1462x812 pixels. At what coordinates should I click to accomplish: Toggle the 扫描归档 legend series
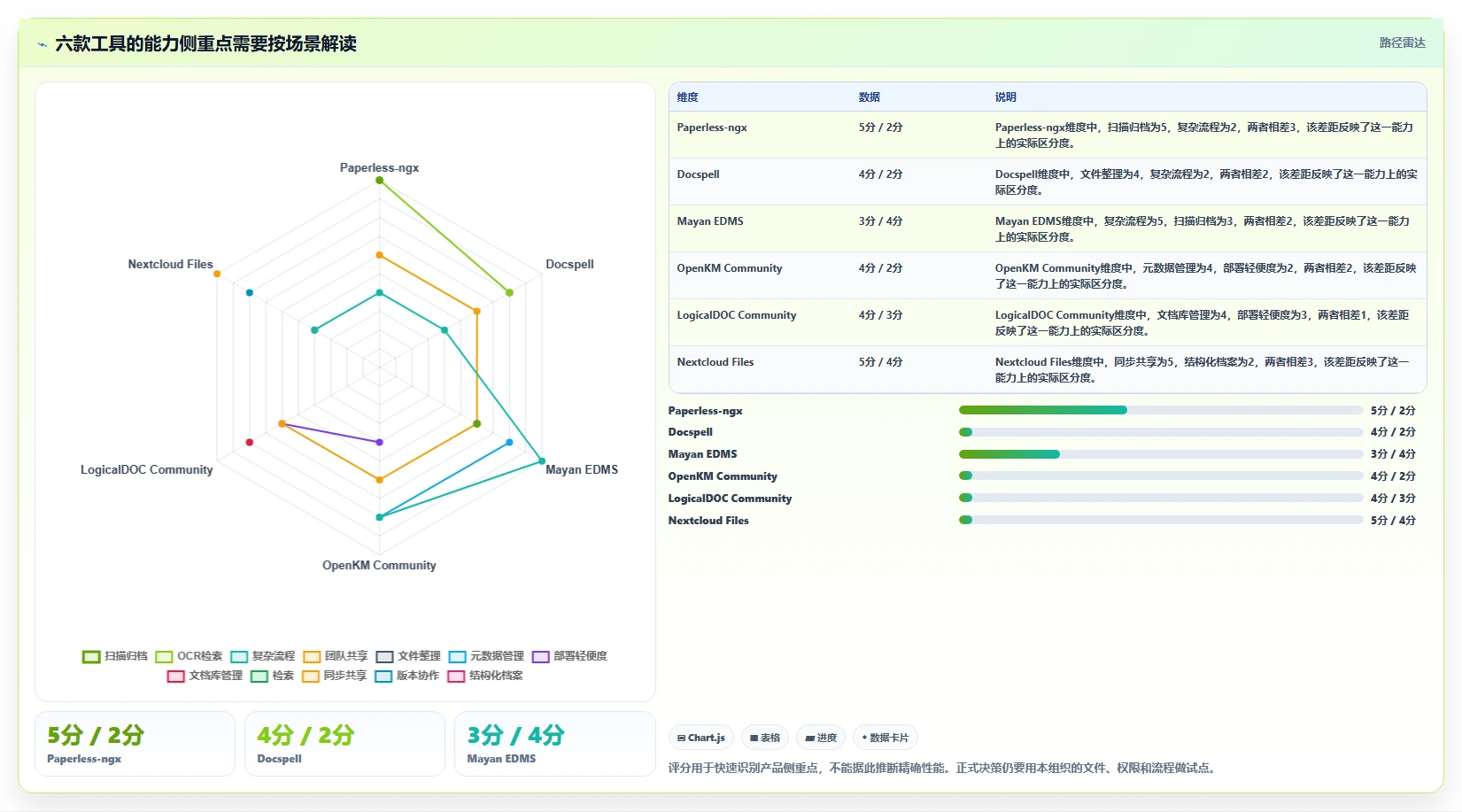coord(115,656)
